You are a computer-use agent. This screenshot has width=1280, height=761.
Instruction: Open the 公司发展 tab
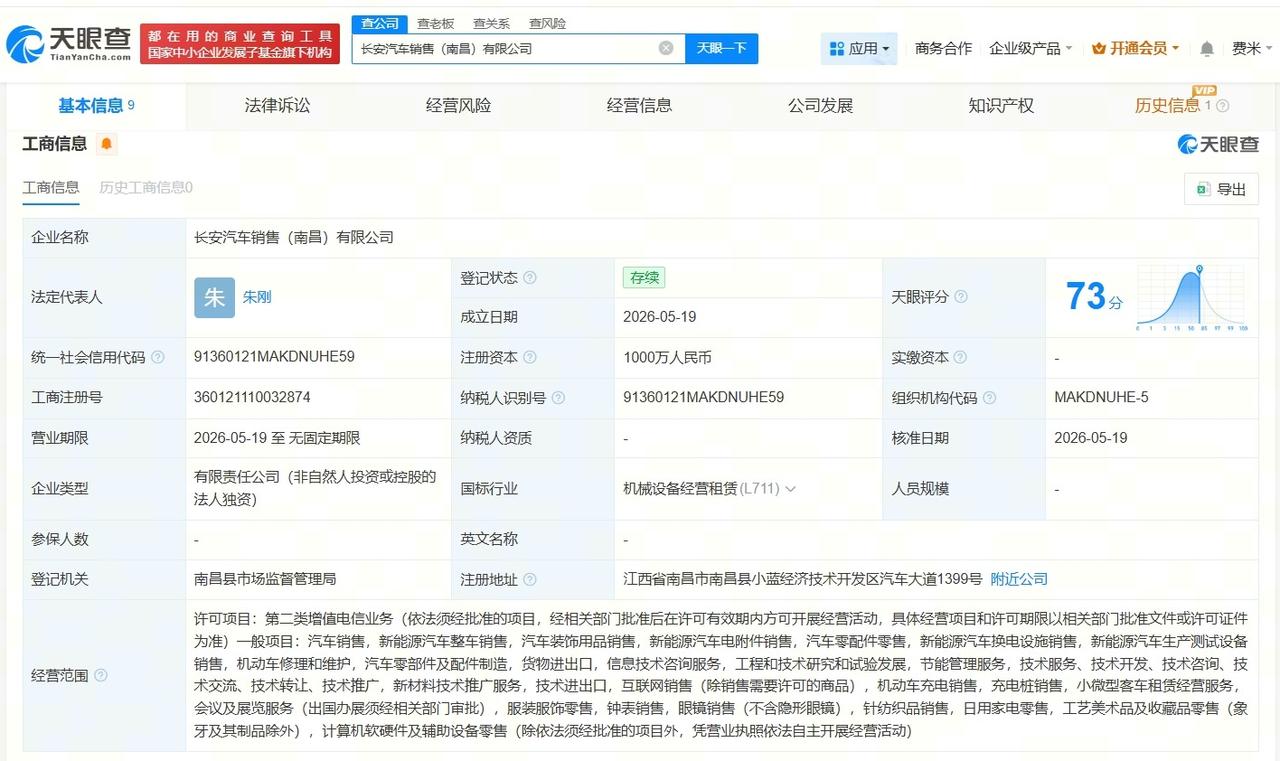click(820, 106)
